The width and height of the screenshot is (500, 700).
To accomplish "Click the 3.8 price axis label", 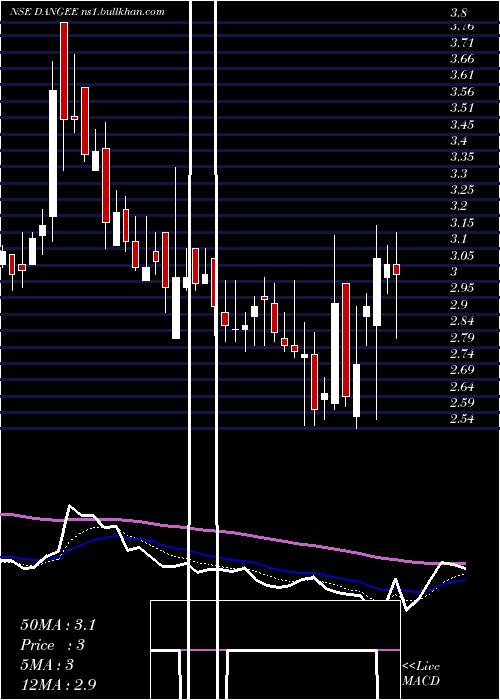I will click(458, 13).
